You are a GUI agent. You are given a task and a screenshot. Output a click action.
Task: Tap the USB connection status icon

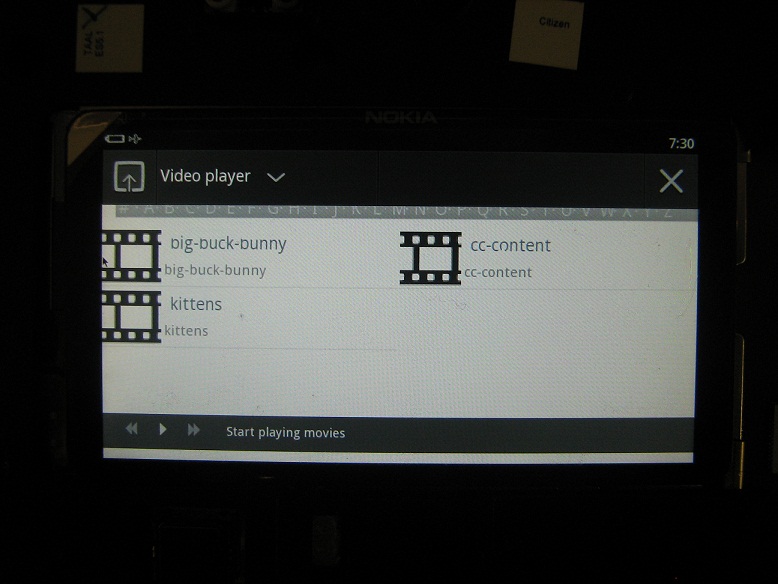[134, 139]
